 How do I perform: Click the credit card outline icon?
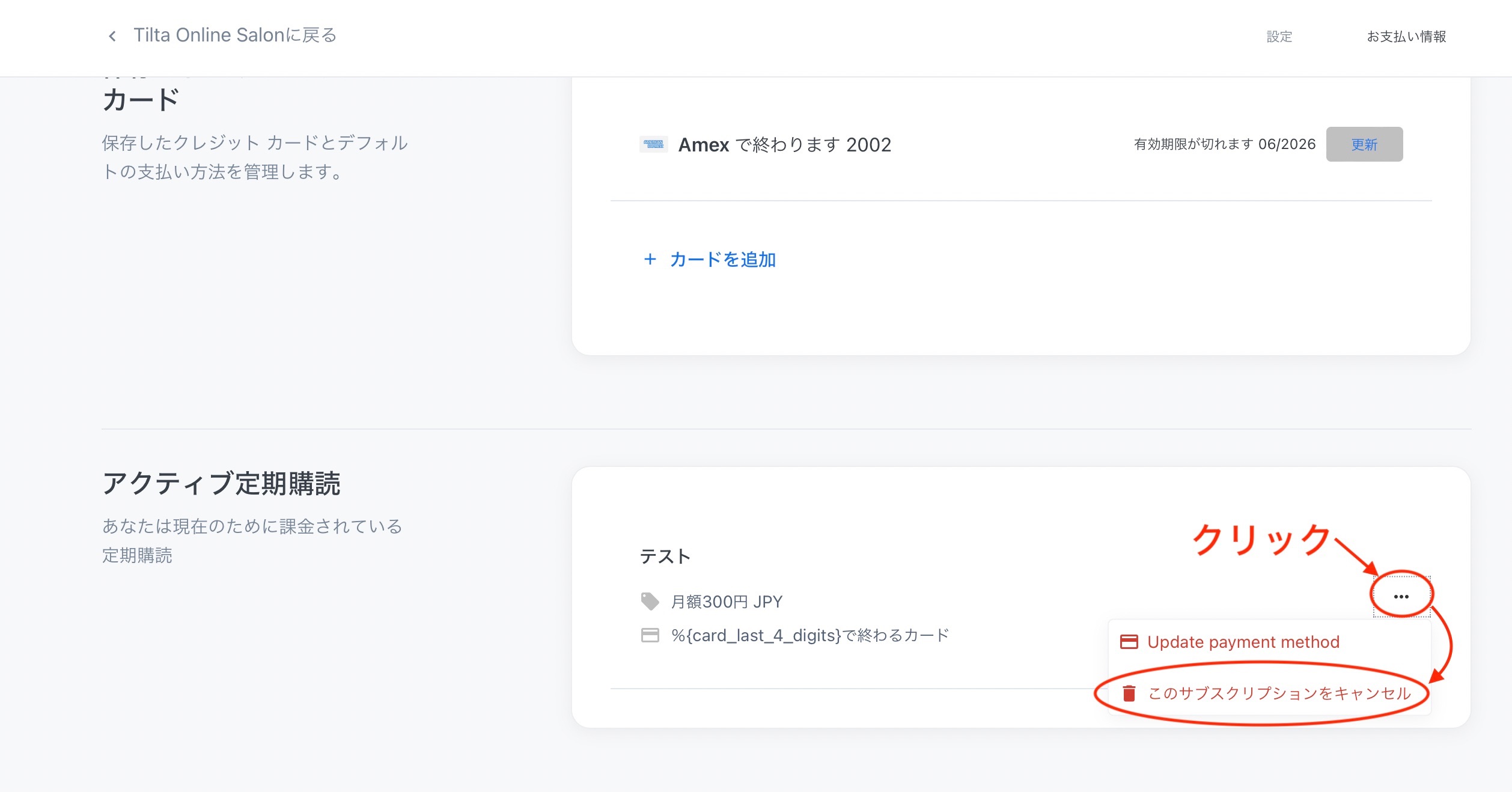pyautogui.click(x=650, y=635)
